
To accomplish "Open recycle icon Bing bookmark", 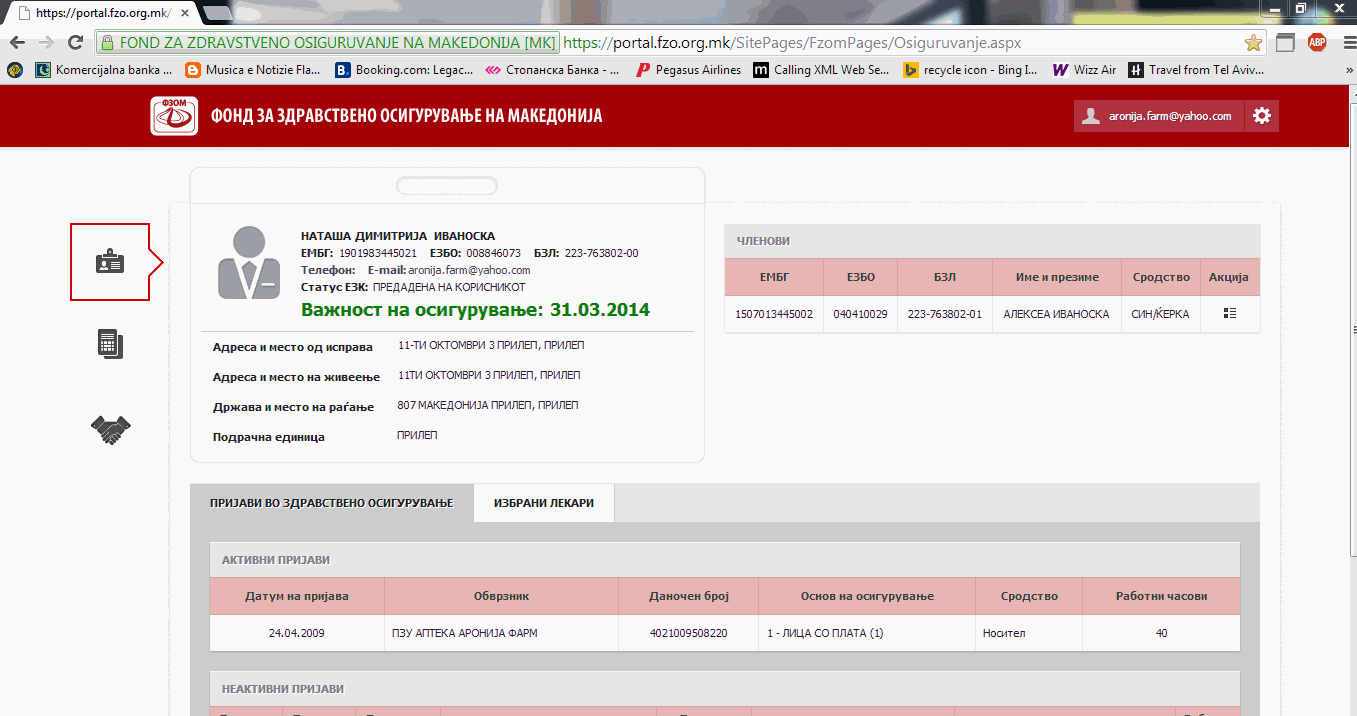I will (x=971, y=70).
